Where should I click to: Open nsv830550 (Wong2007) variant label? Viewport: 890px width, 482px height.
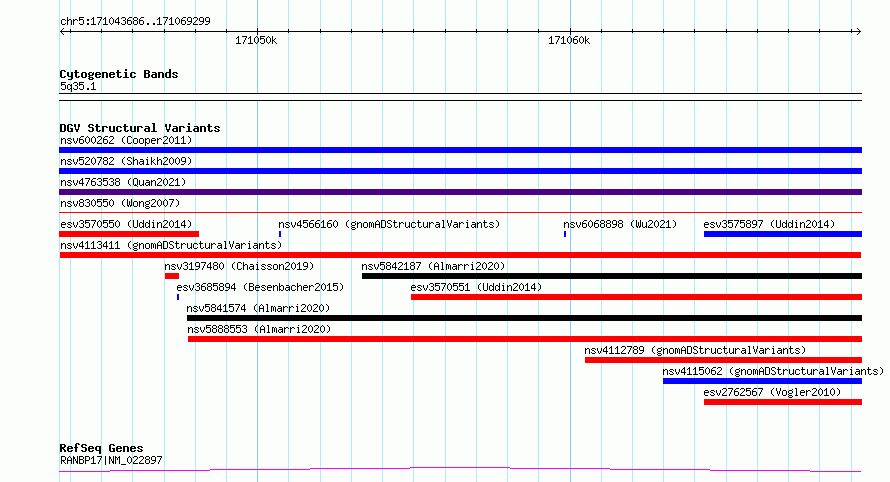(x=120, y=203)
